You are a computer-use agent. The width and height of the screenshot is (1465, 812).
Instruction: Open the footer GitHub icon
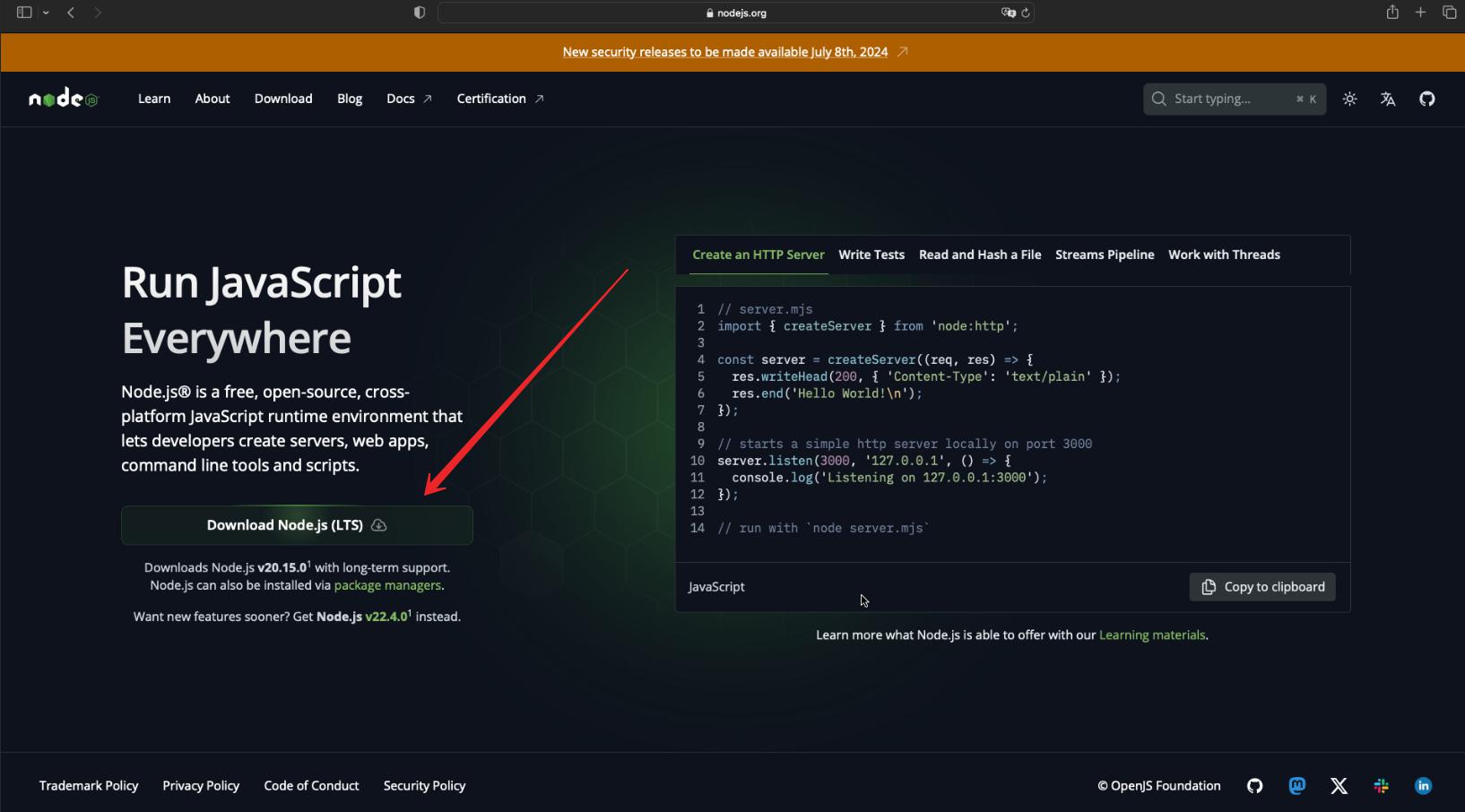(1254, 786)
